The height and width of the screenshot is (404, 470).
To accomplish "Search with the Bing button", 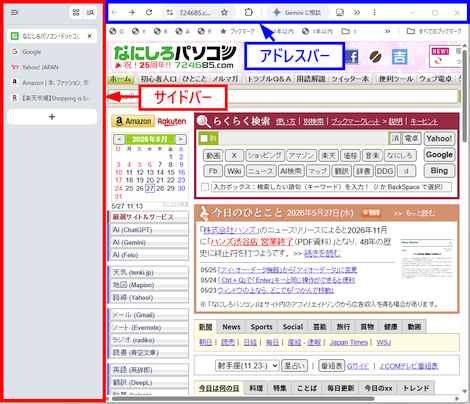I will click(439, 171).
